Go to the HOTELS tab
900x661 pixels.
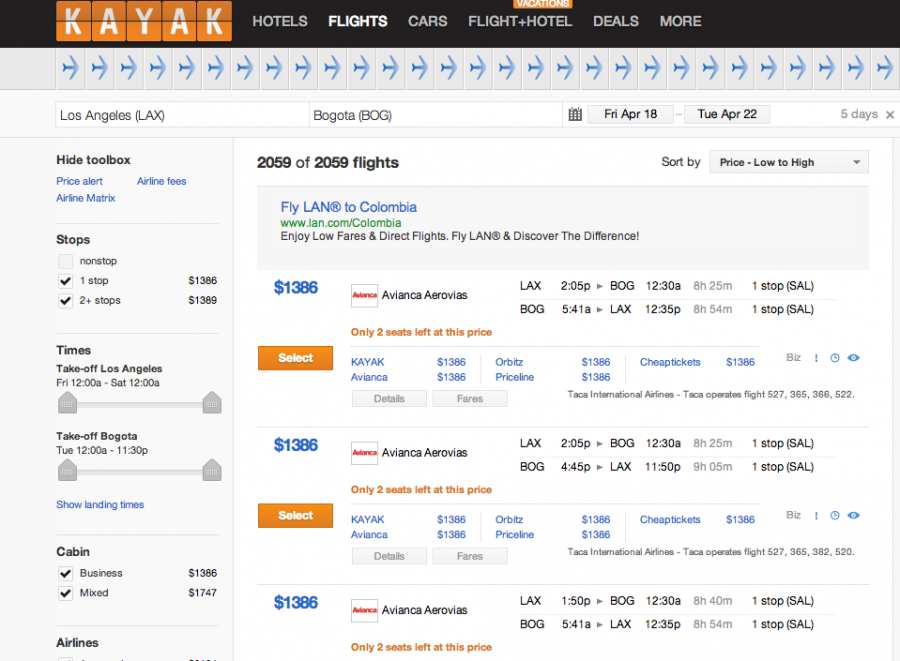pos(280,21)
